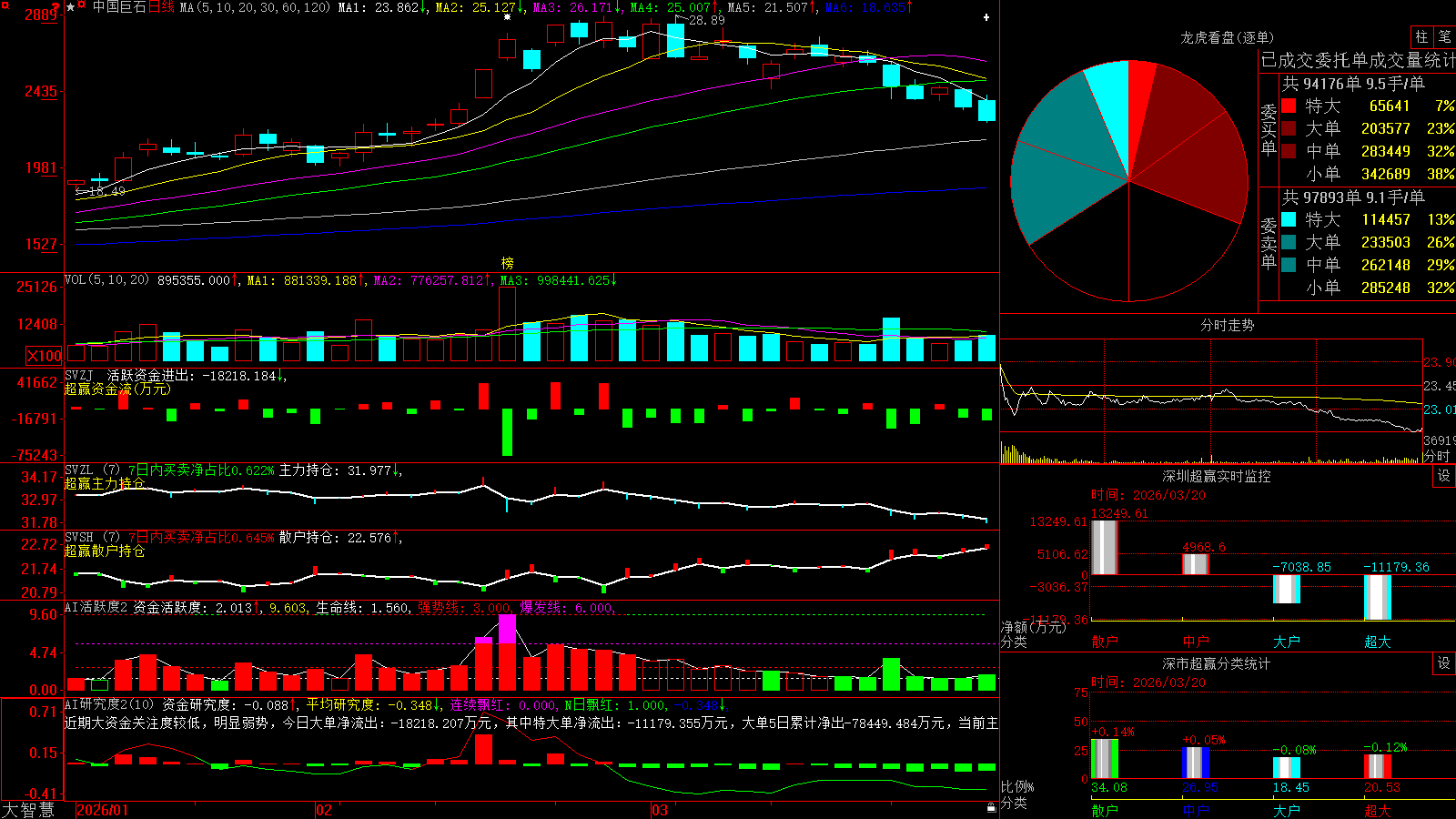Click the 散户 bar in 深圳超赢实时监控
Image resolution: width=1456 pixels, height=819 pixels.
coord(1105,547)
